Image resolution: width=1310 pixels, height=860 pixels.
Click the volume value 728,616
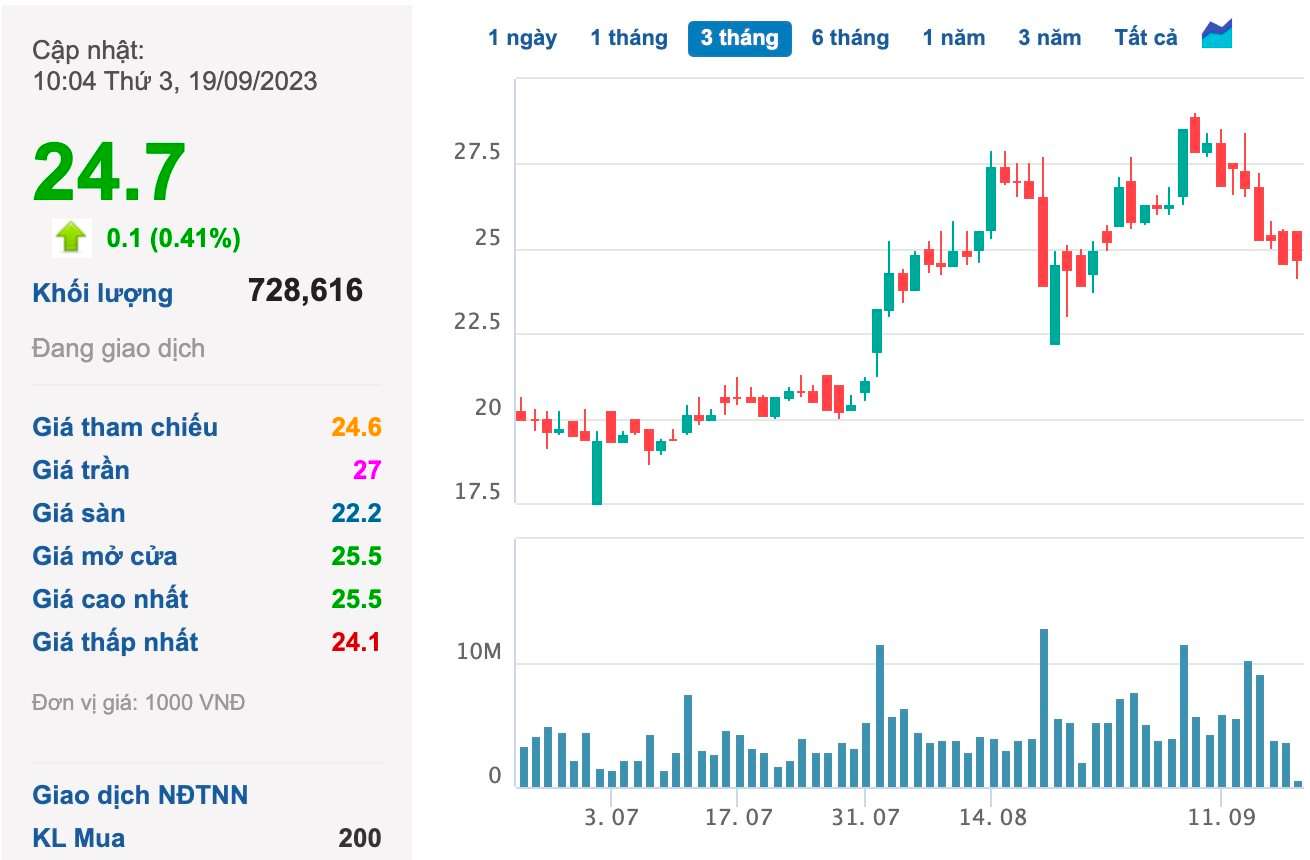tap(305, 291)
